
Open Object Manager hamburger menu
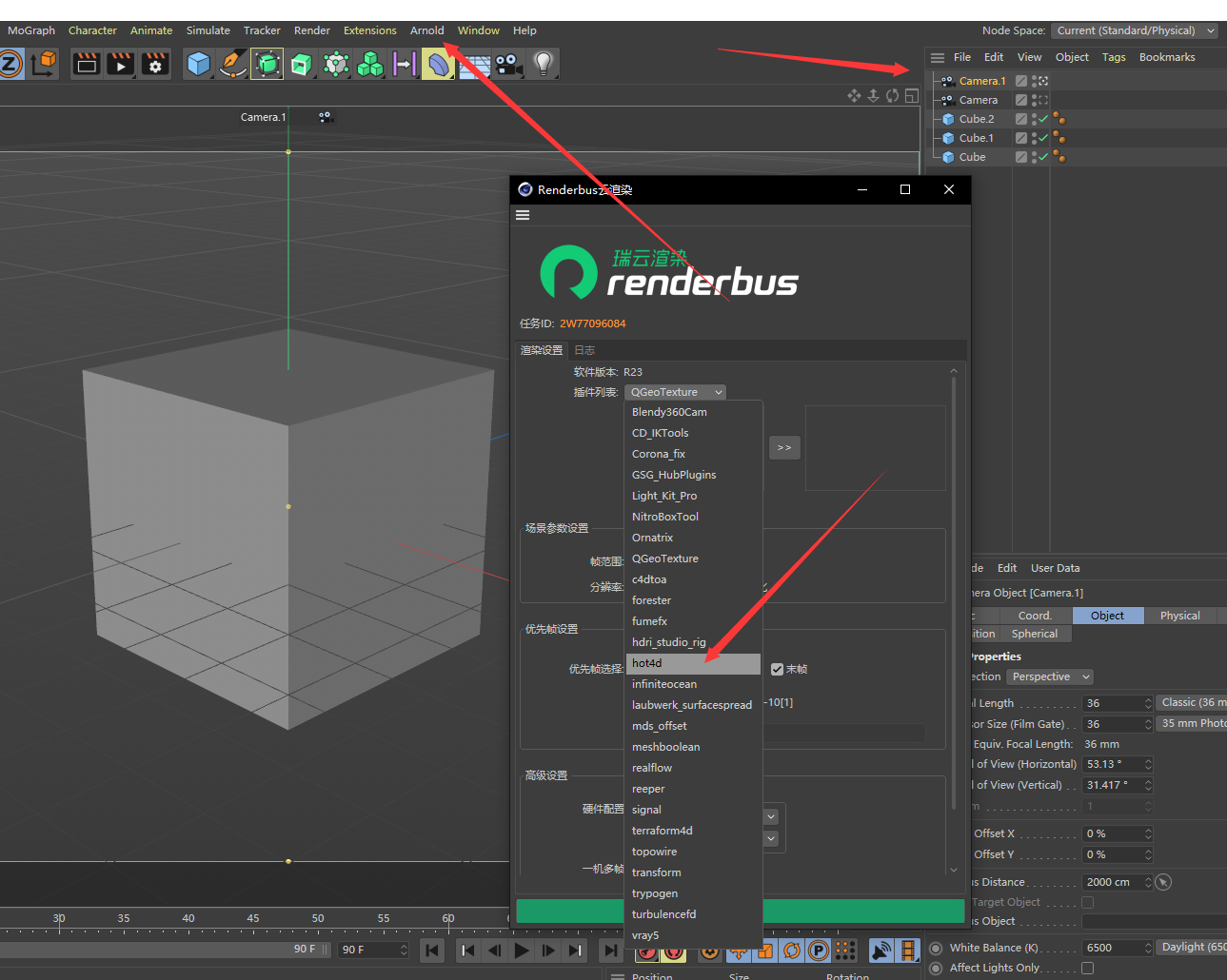click(937, 57)
